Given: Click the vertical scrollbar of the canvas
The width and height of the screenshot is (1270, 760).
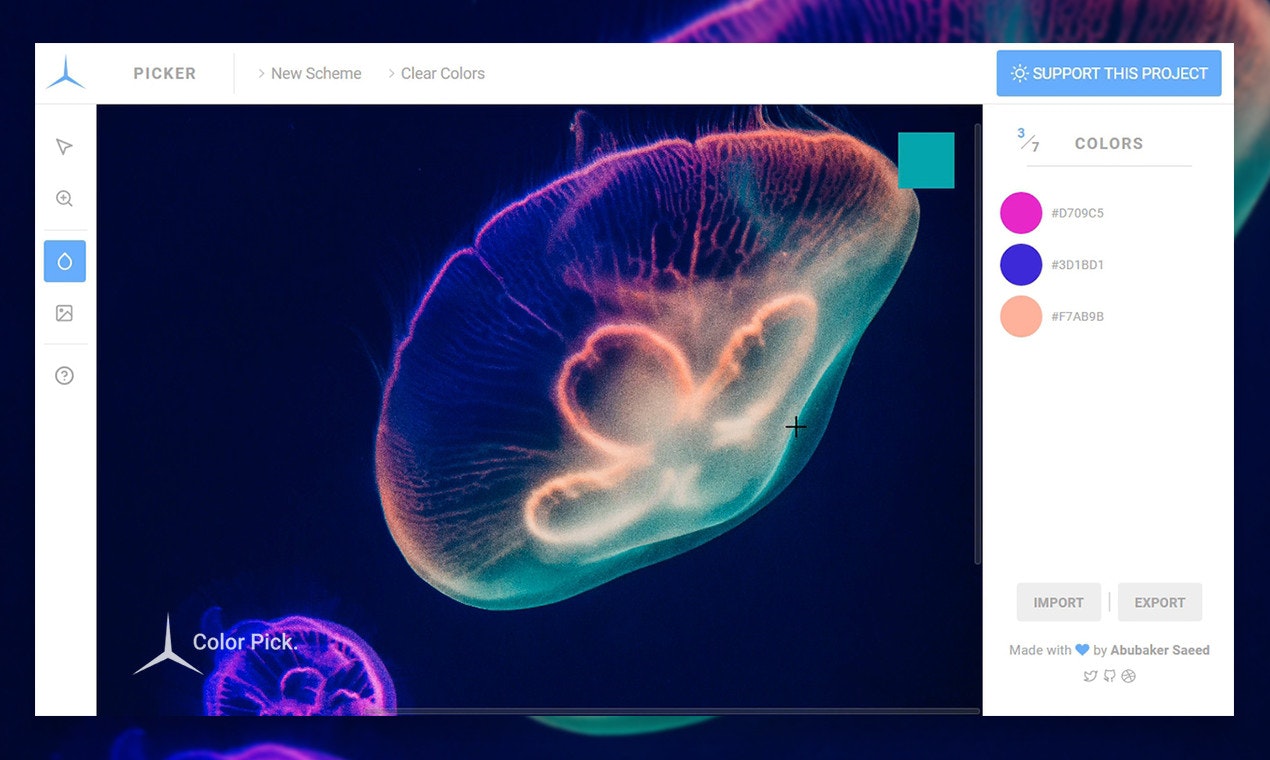Looking at the screenshot, I should point(977,344).
